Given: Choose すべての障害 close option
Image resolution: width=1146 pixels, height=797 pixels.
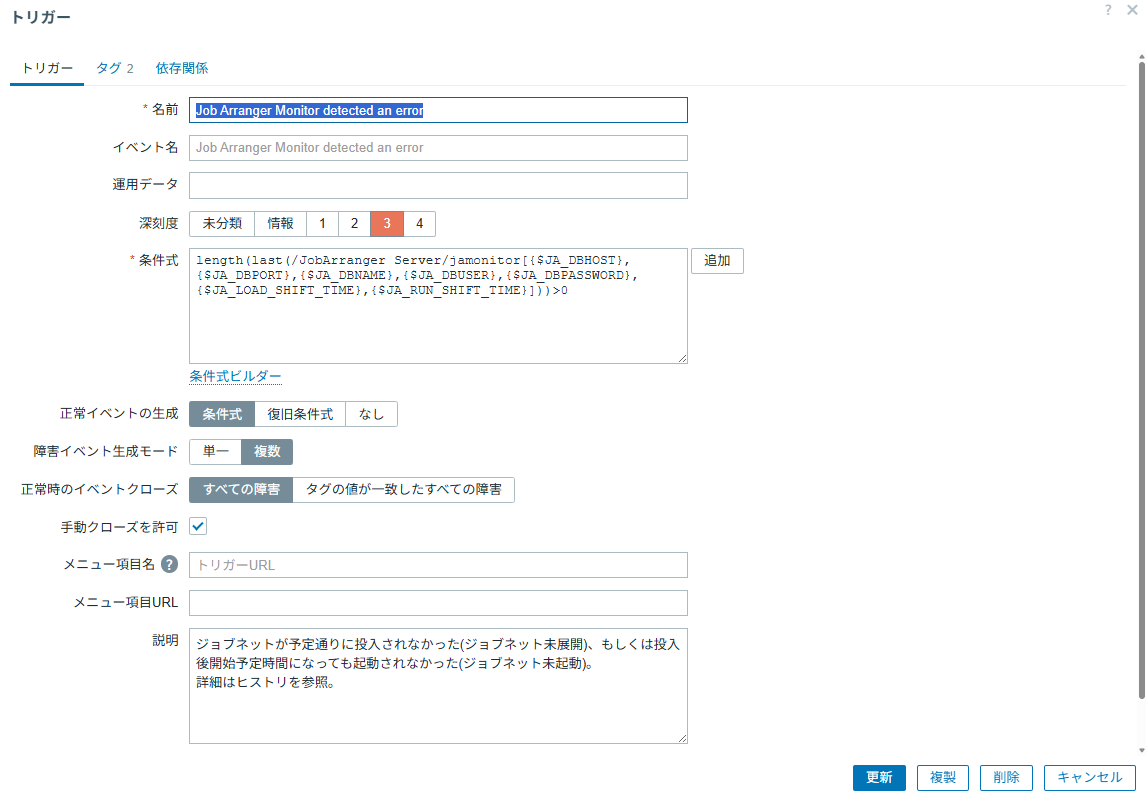Looking at the screenshot, I should coord(241,490).
